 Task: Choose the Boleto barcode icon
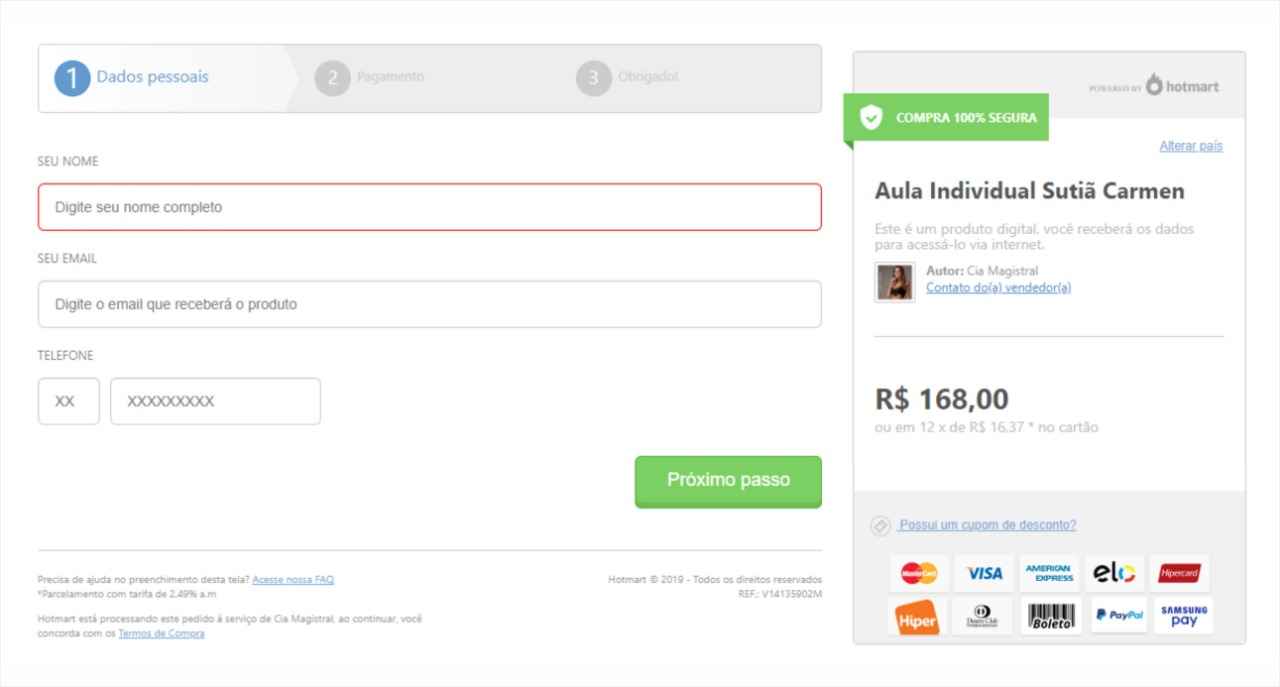(x=1051, y=616)
